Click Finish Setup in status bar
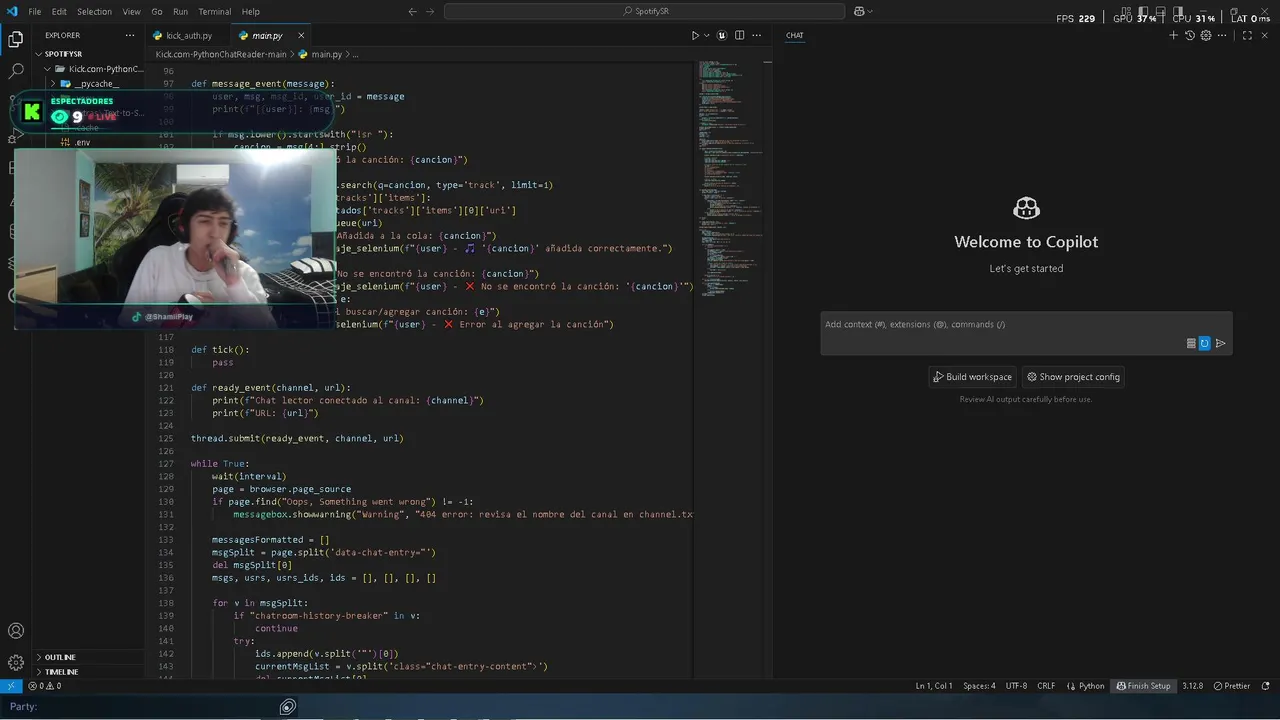 (x=1143, y=686)
